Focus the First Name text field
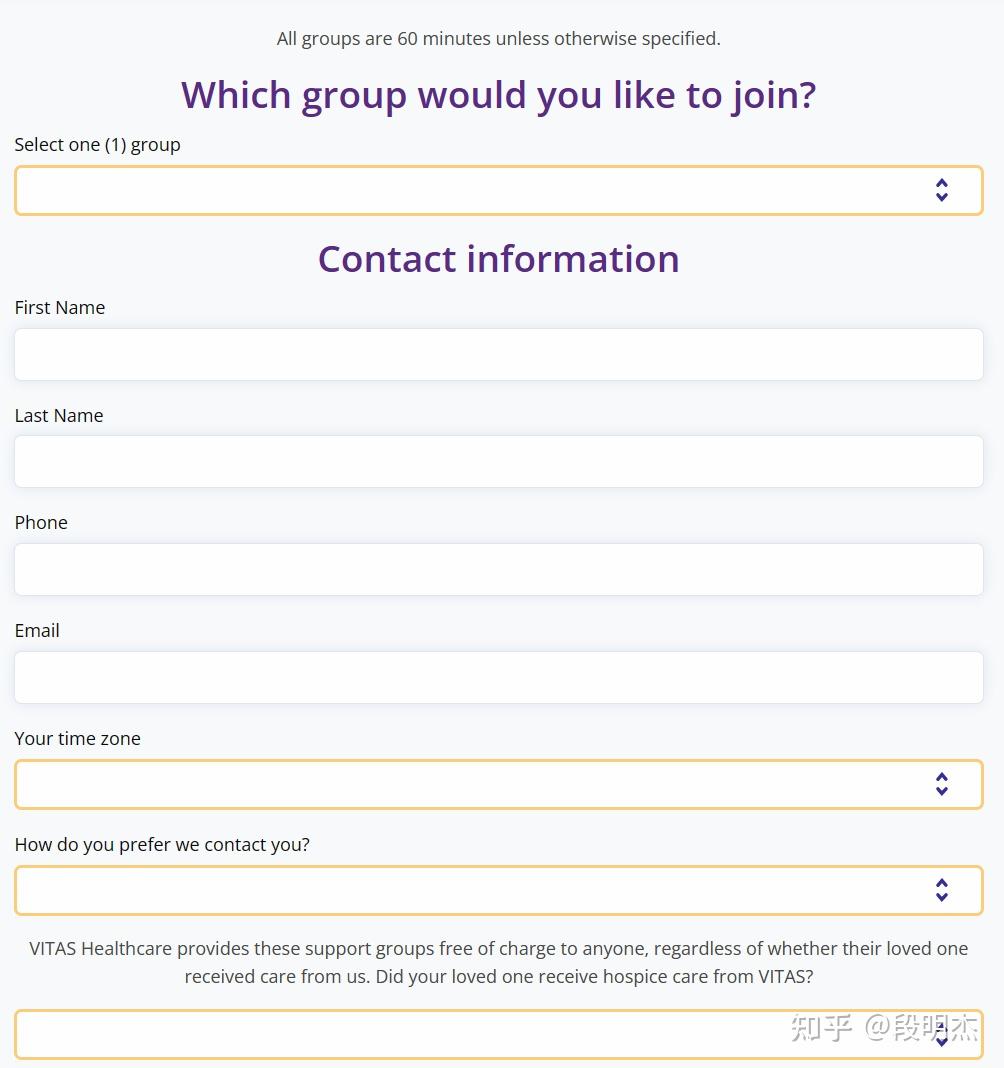 [498, 354]
